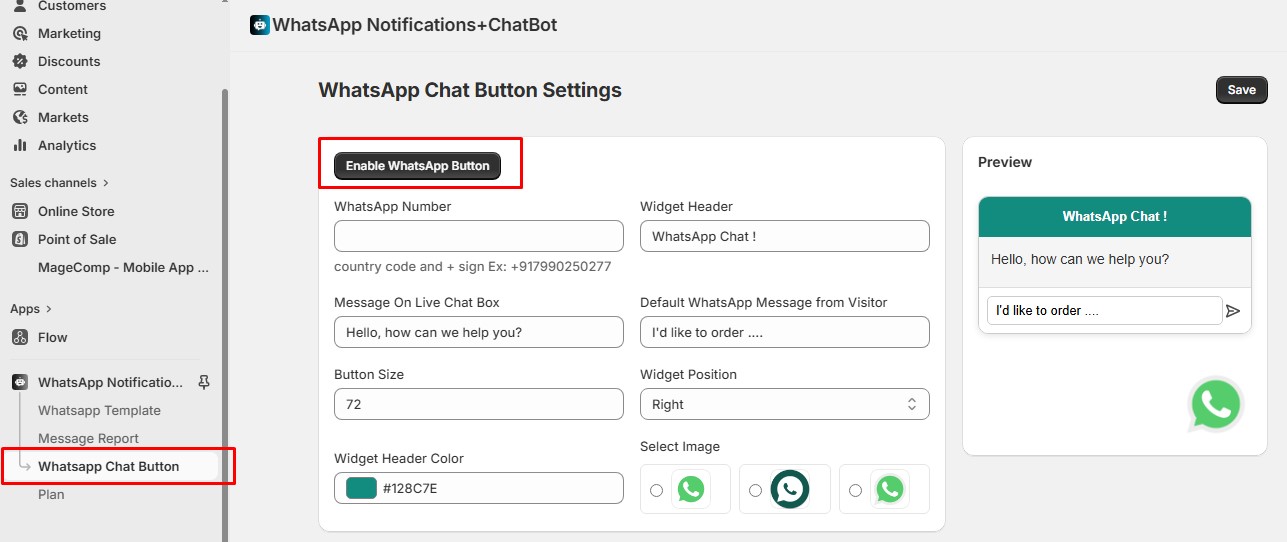Viewport: 1287px width, 542px height.
Task: Select the third WhatsApp image radio option
Action: click(x=854, y=490)
